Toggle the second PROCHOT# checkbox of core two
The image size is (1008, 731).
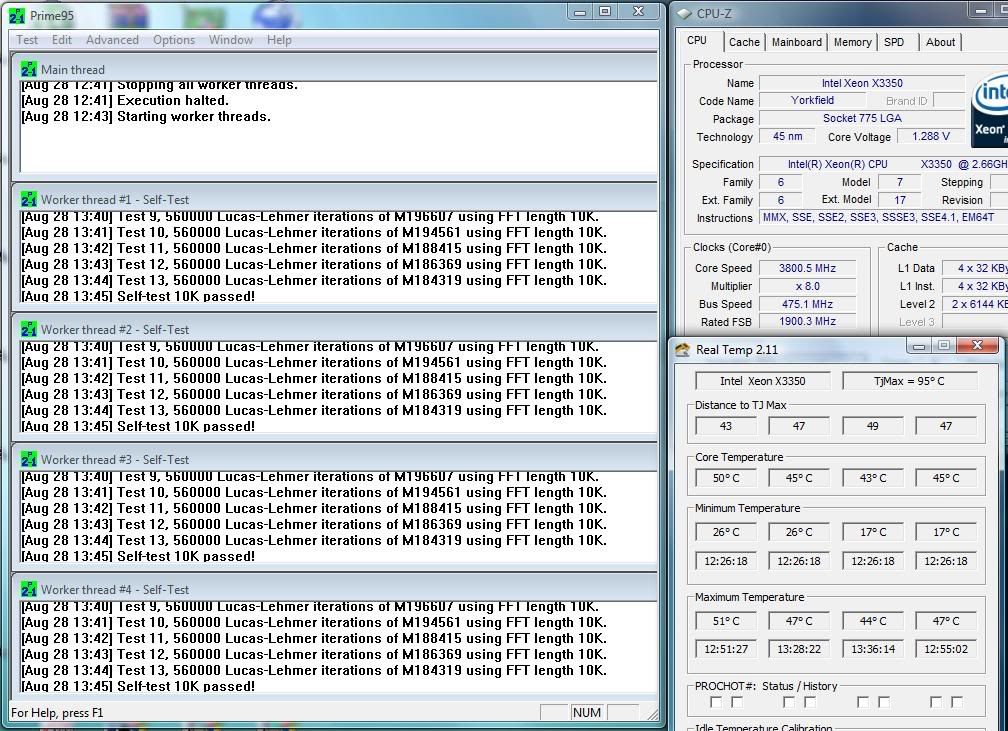[x=810, y=702]
